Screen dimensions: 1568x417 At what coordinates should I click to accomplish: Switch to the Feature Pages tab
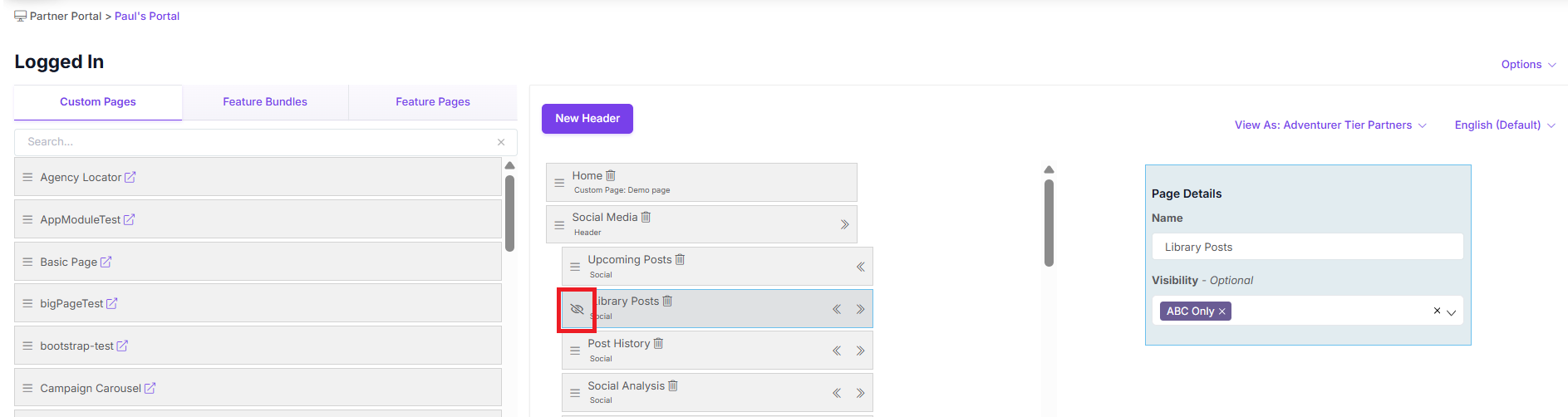(433, 101)
